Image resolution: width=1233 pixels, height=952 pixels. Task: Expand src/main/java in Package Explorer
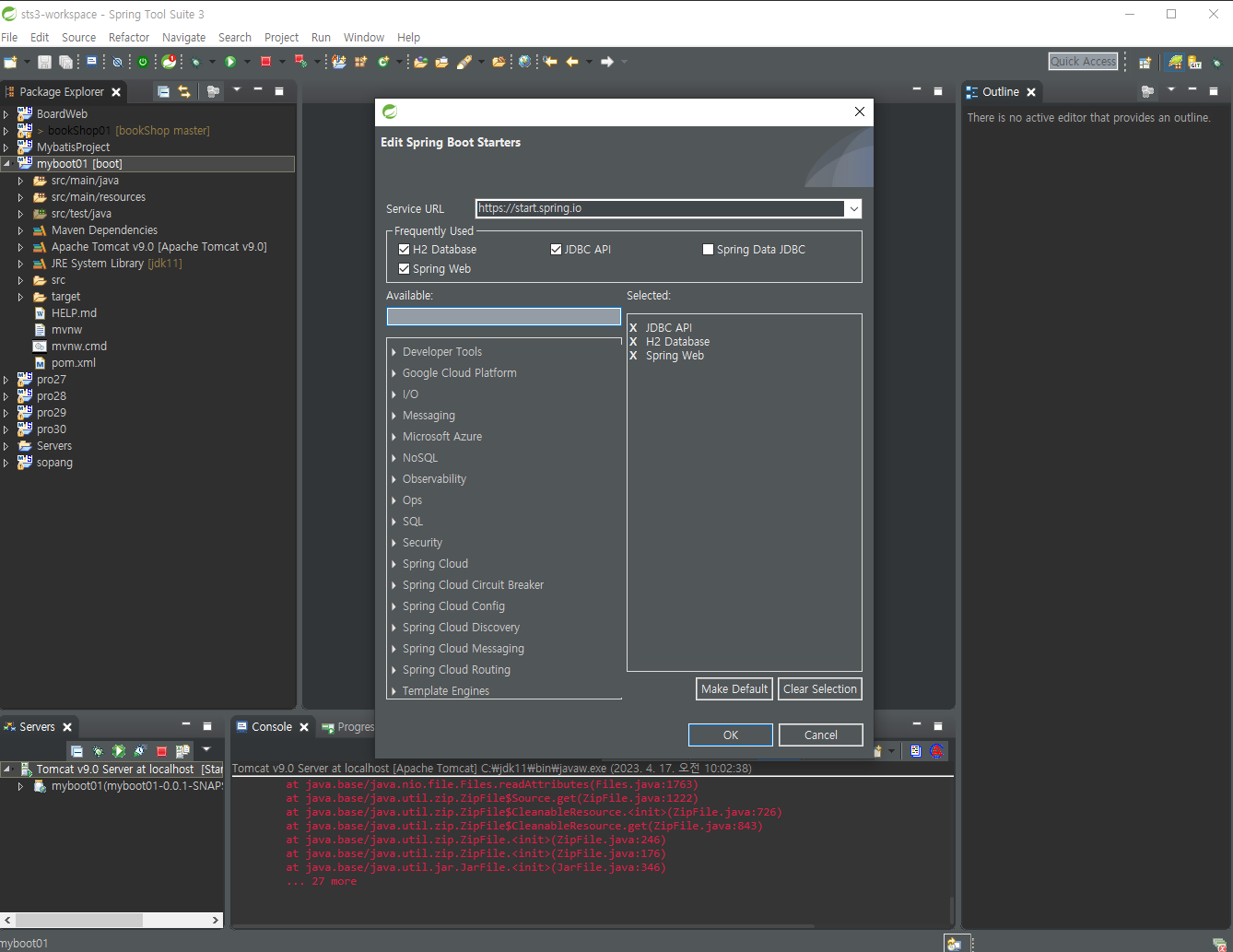20,181
